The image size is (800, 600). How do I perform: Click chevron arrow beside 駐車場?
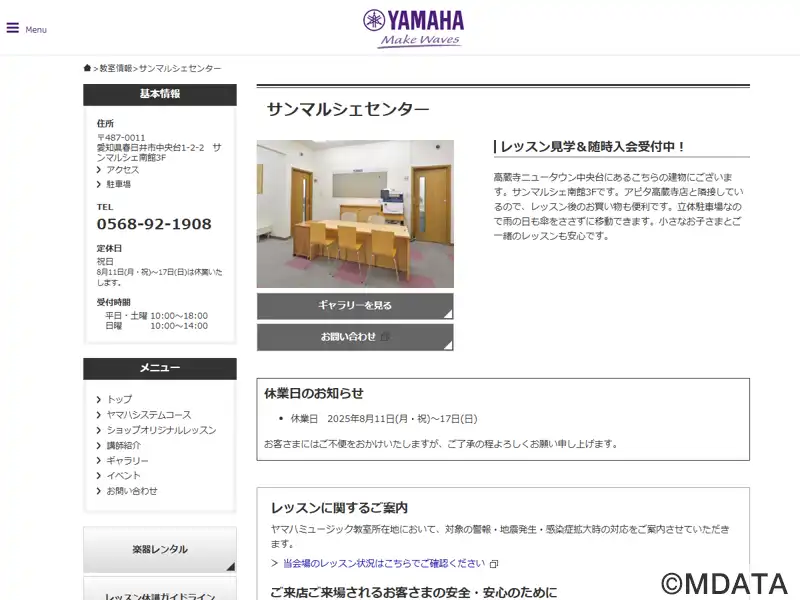(x=99, y=184)
